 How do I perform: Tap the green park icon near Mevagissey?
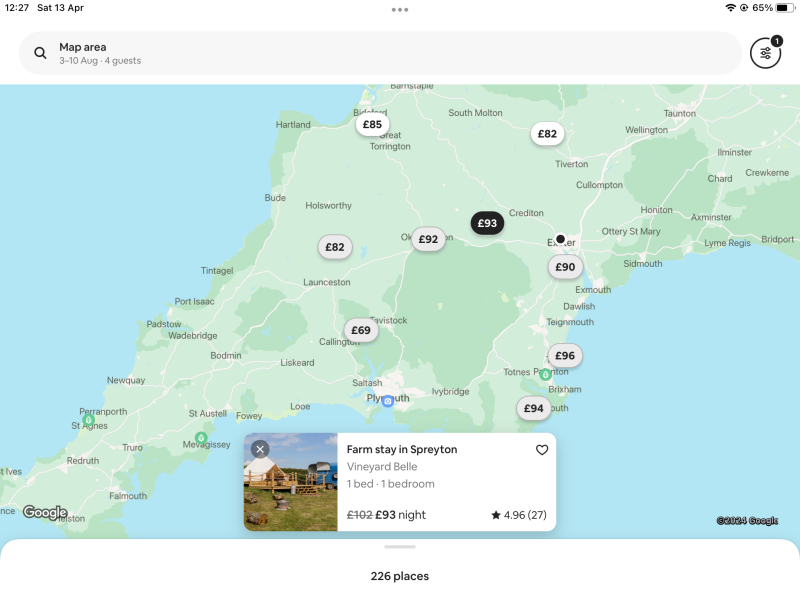click(x=201, y=438)
